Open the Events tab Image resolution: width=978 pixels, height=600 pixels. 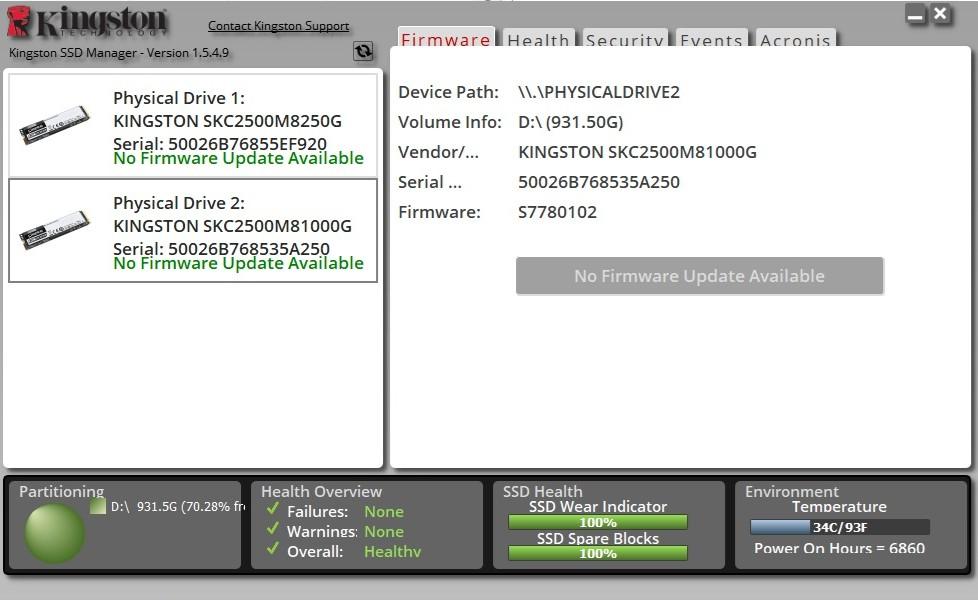[711, 39]
